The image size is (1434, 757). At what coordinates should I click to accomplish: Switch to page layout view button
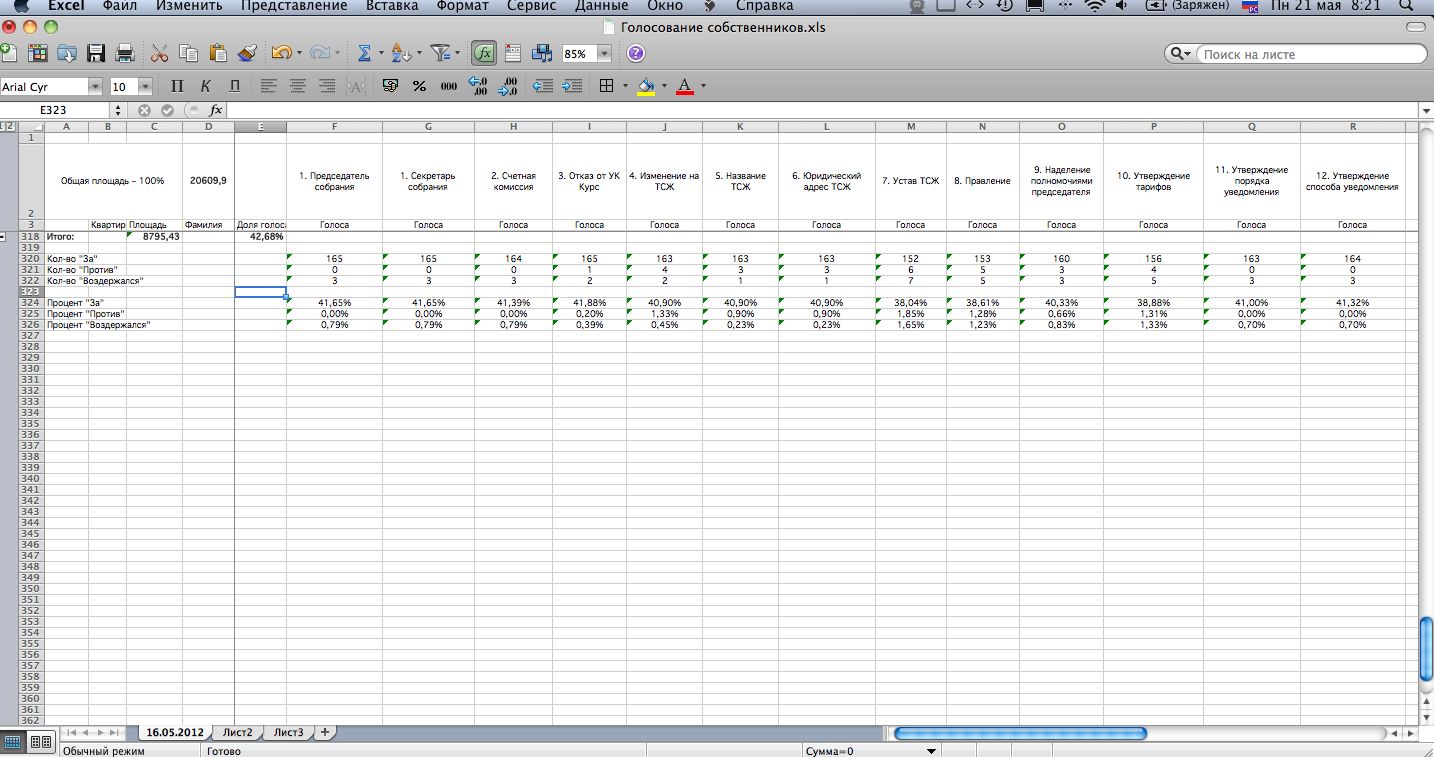41,742
